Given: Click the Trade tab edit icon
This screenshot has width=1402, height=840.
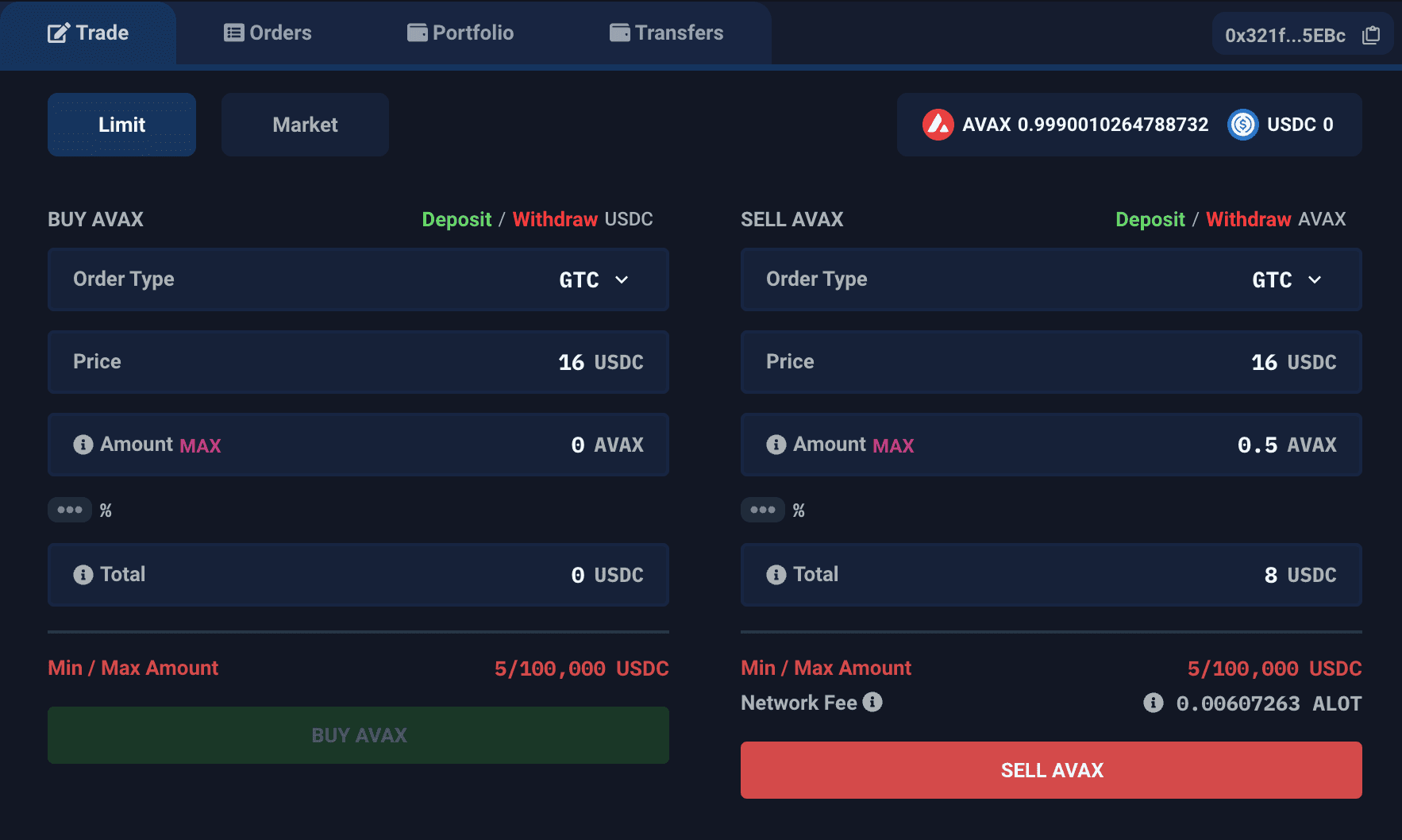Looking at the screenshot, I should point(59,33).
